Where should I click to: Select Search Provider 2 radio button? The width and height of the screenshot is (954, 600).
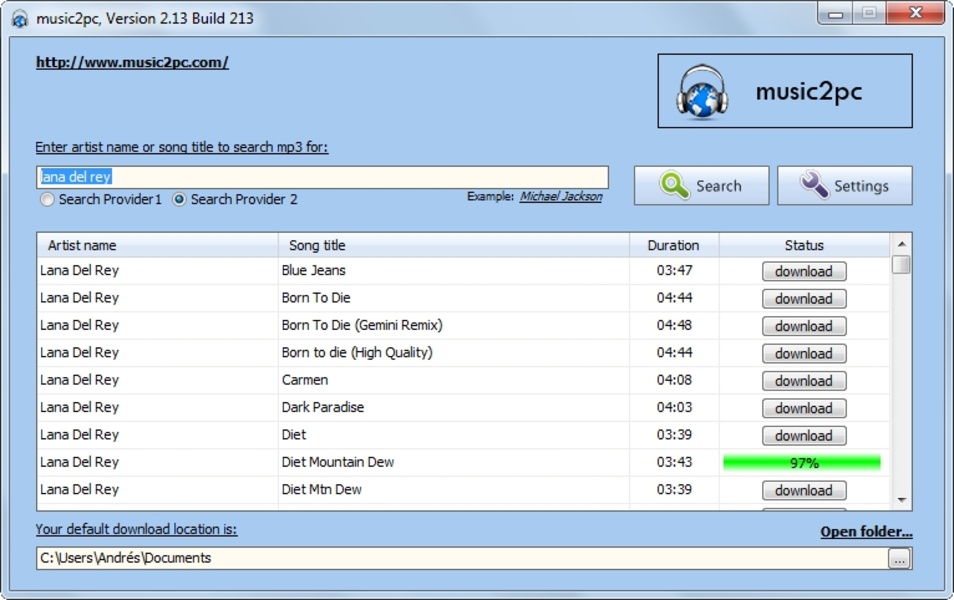point(180,200)
